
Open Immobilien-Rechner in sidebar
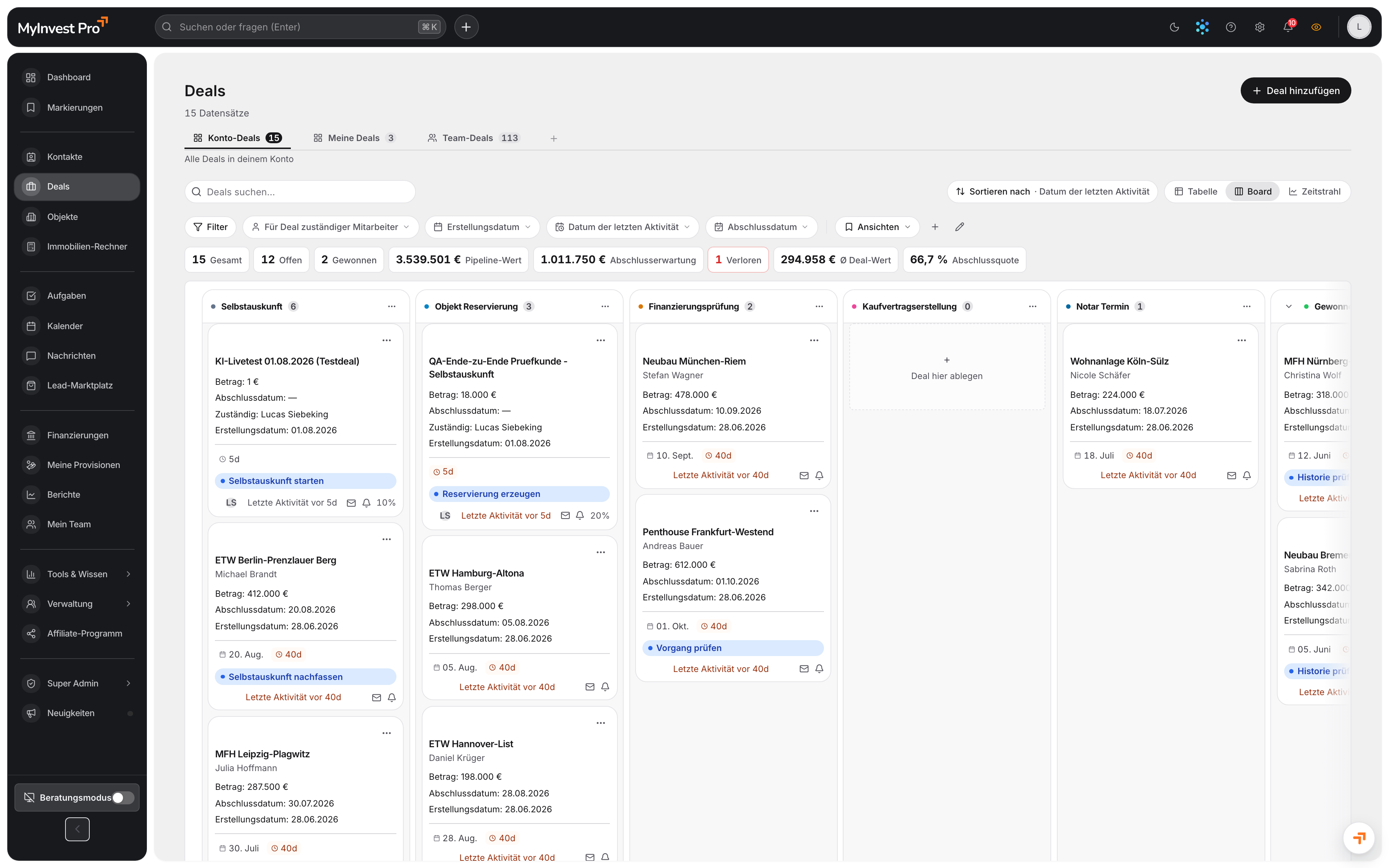tap(77, 246)
